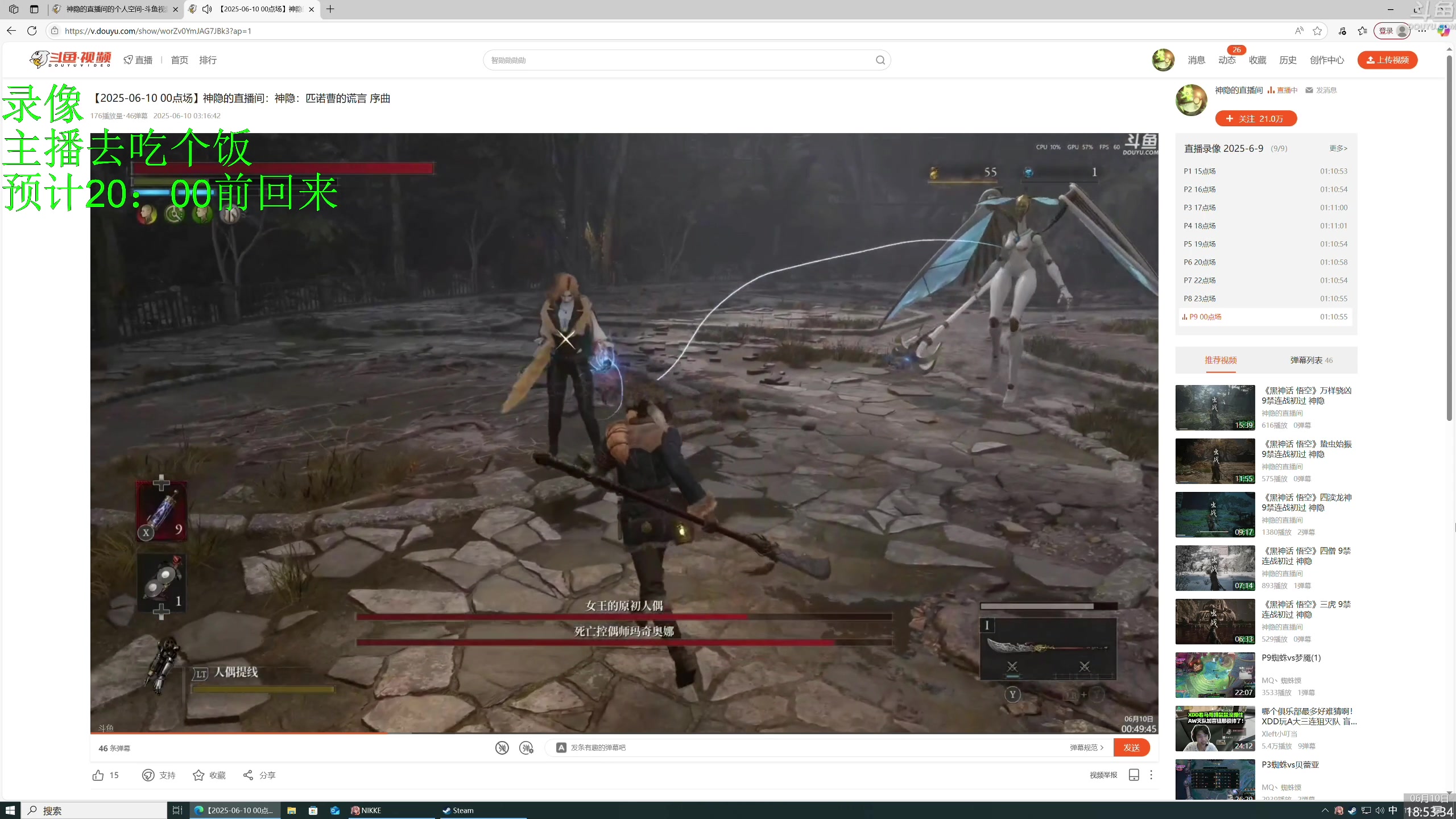Go to 首页 in top navigation
Viewport: 1456px width, 819px height.
tap(179, 60)
